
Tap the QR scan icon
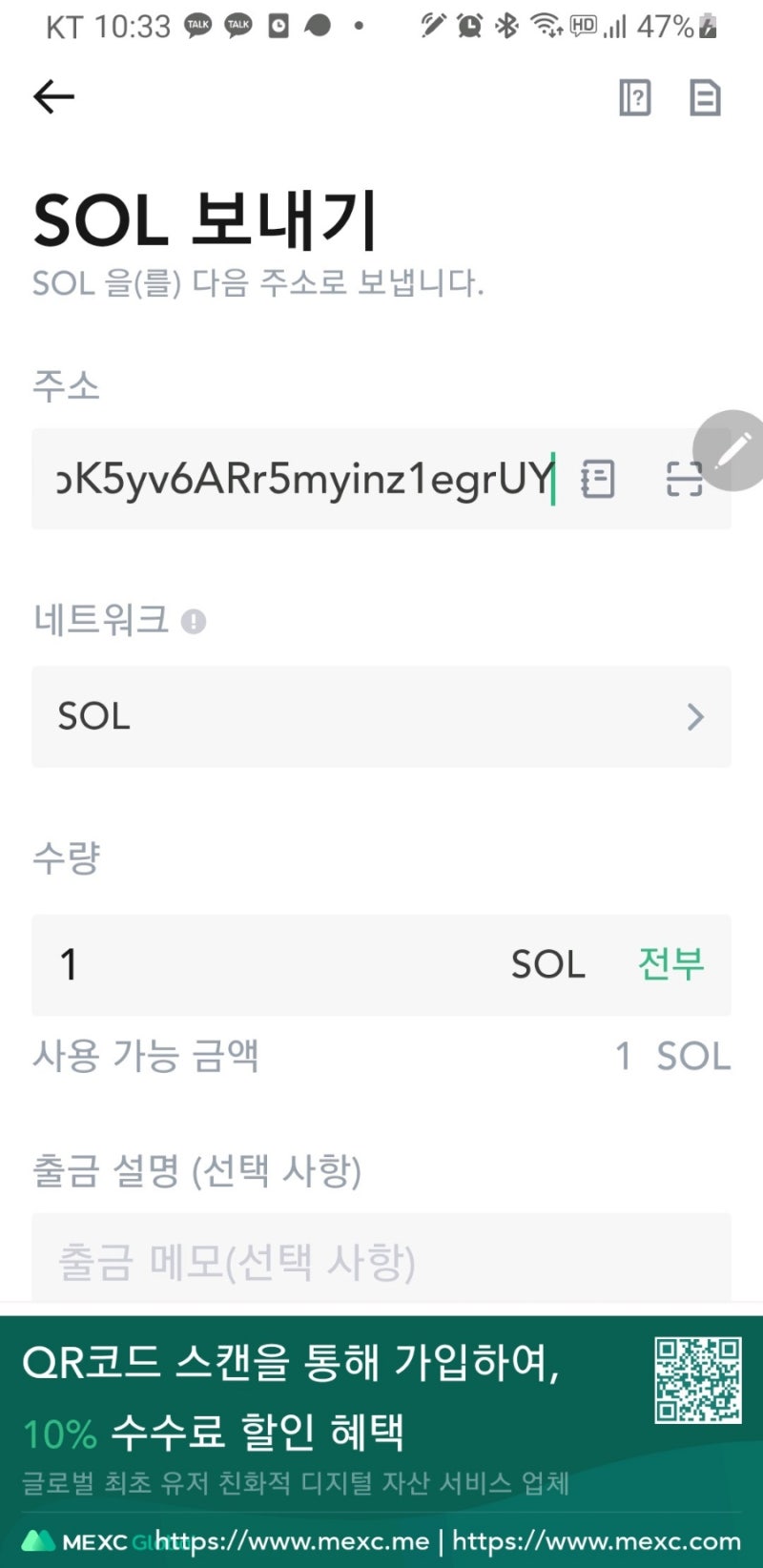coord(683,479)
